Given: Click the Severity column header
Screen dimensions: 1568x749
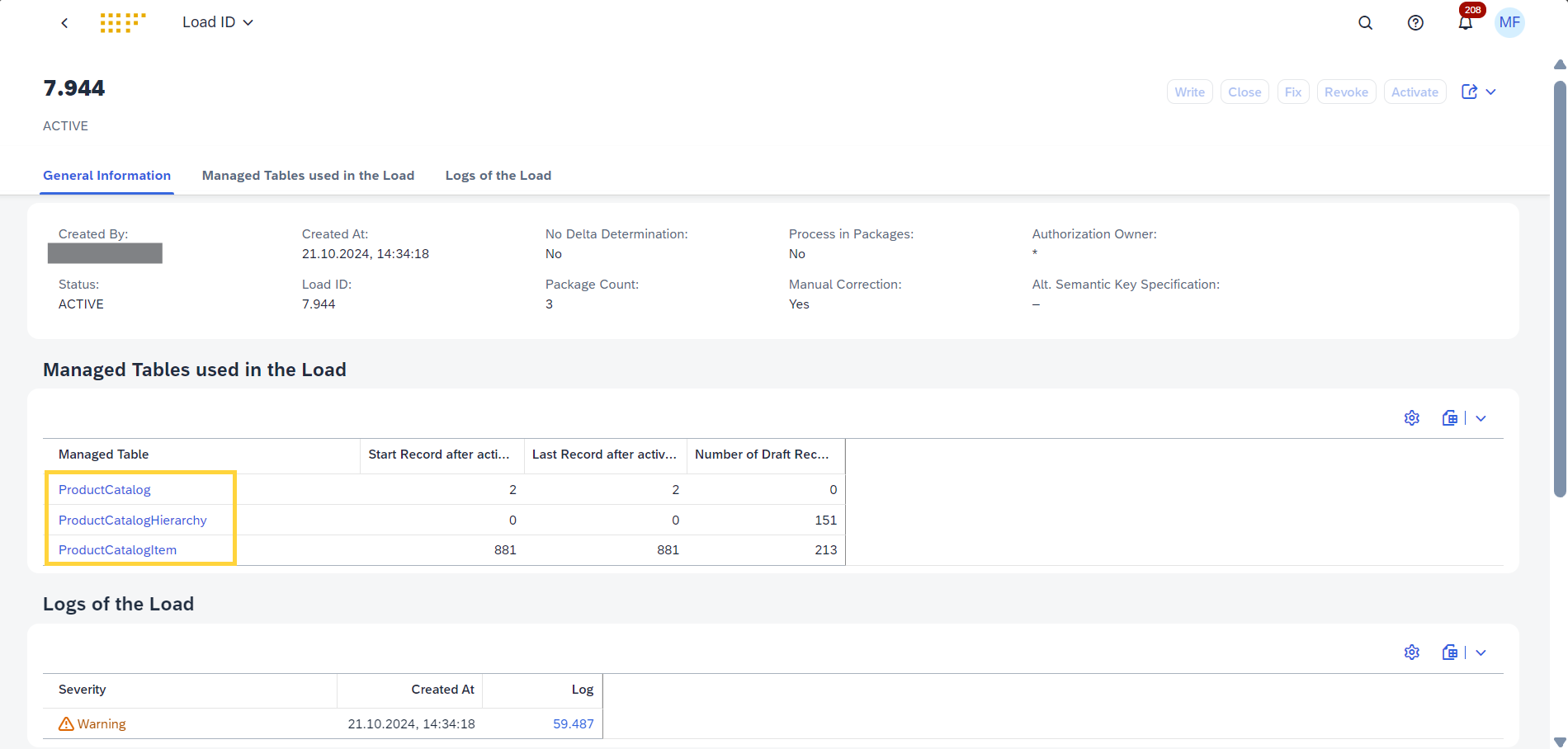Looking at the screenshot, I should 190,690.
